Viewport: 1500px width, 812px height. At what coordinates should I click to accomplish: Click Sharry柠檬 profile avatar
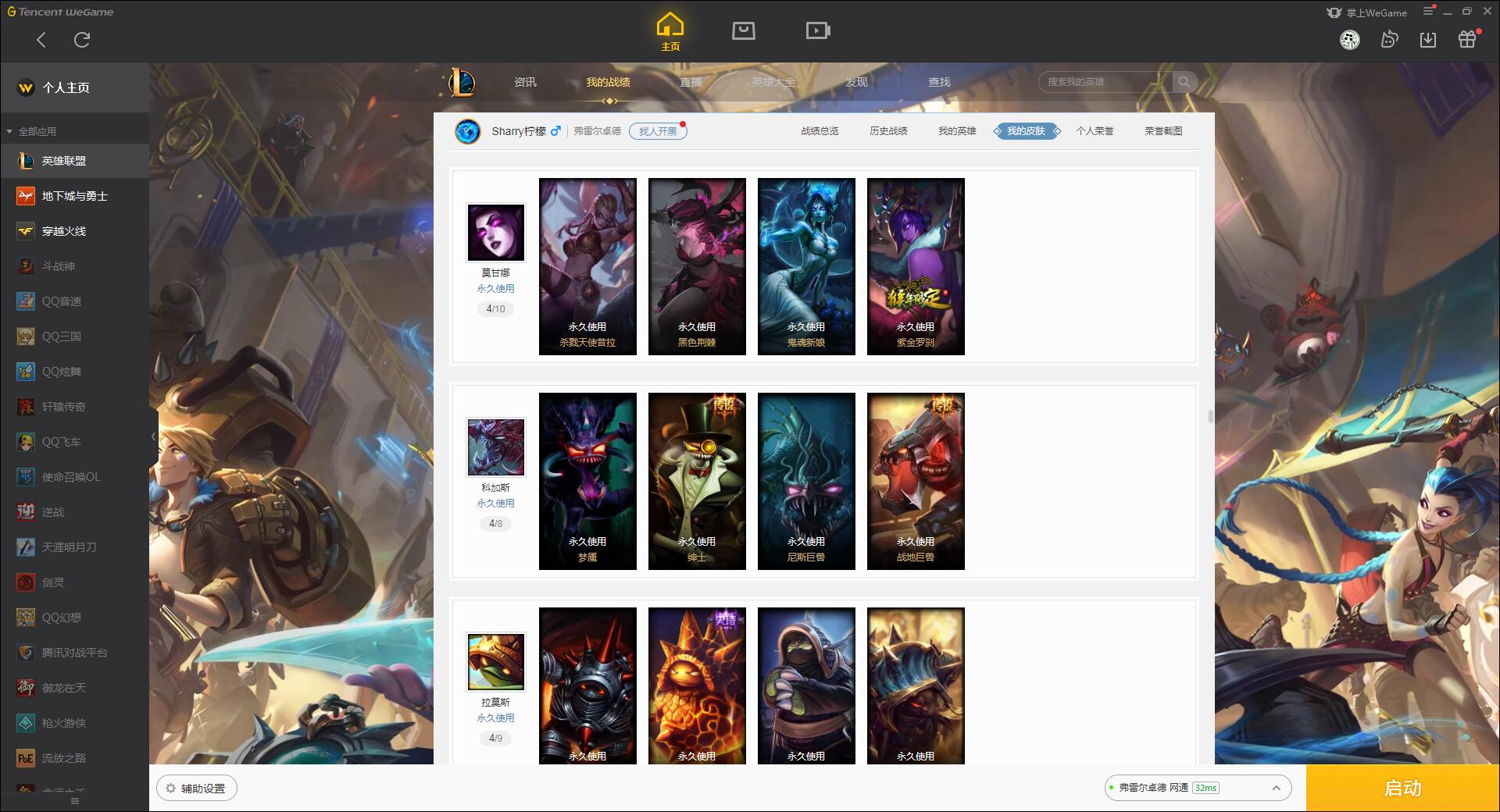[x=468, y=131]
